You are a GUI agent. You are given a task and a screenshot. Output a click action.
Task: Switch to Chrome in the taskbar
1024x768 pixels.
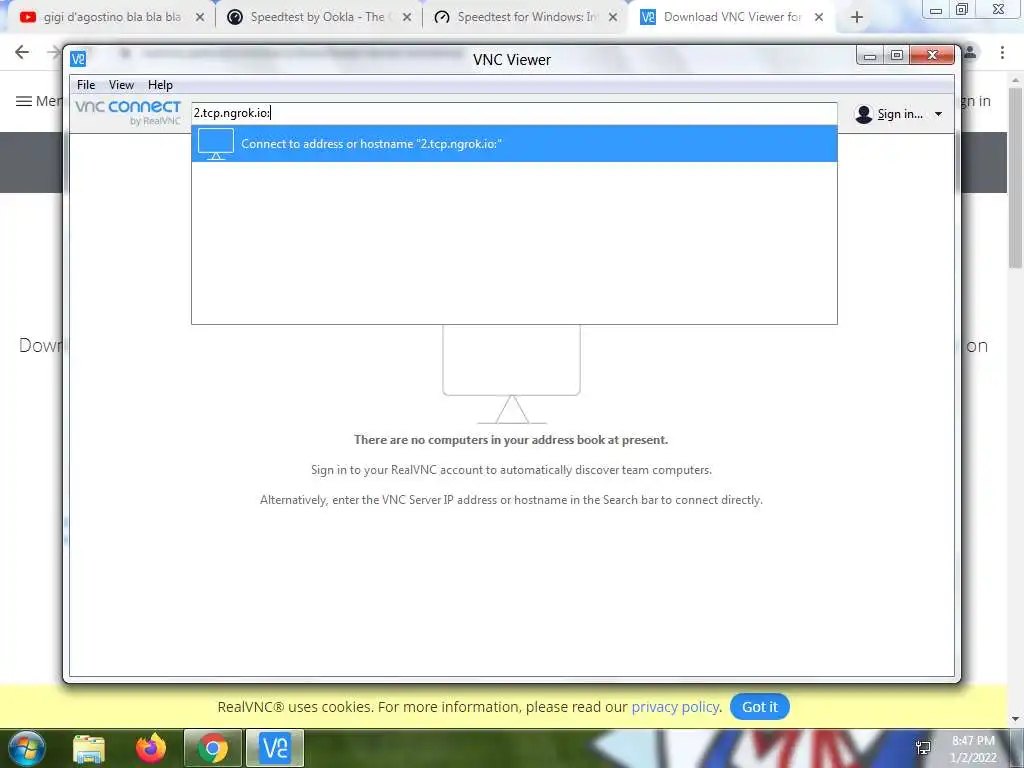pos(213,748)
